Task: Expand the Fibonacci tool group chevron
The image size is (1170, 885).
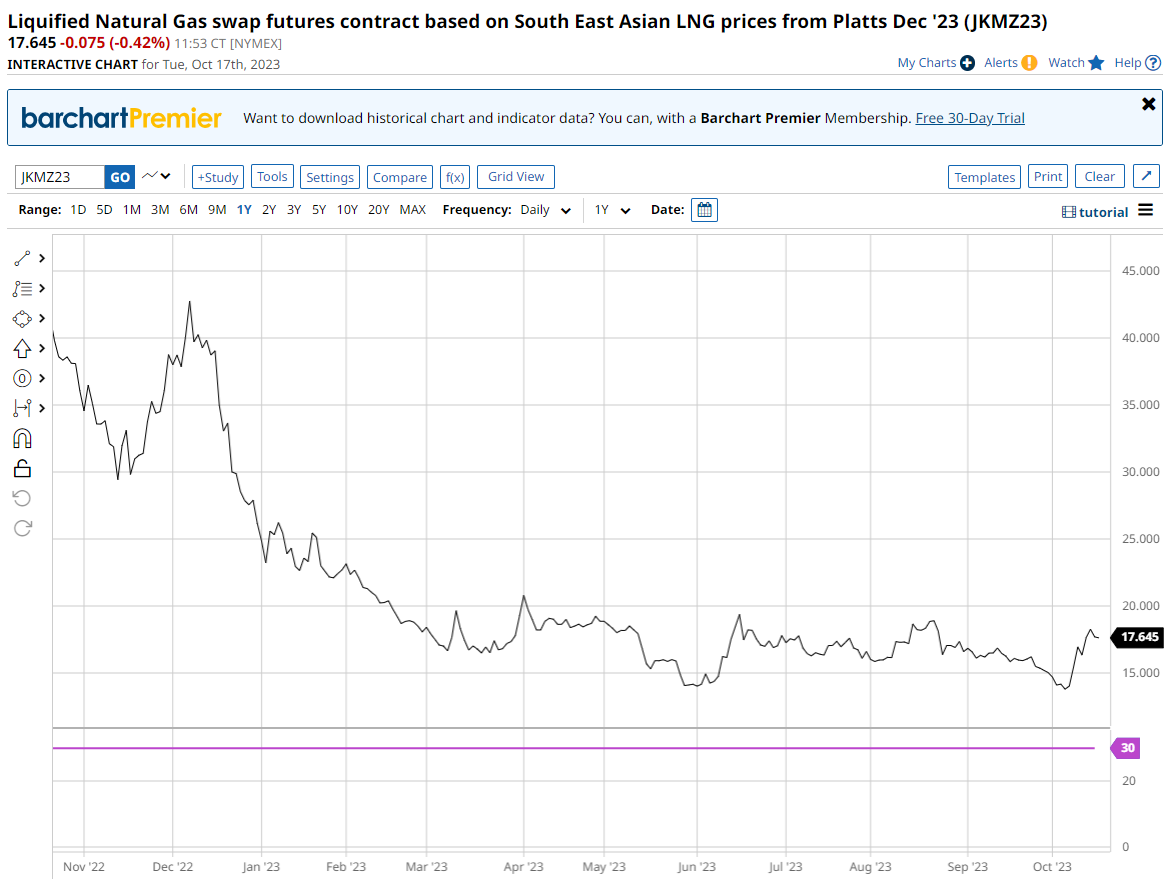Action: pos(42,288)
